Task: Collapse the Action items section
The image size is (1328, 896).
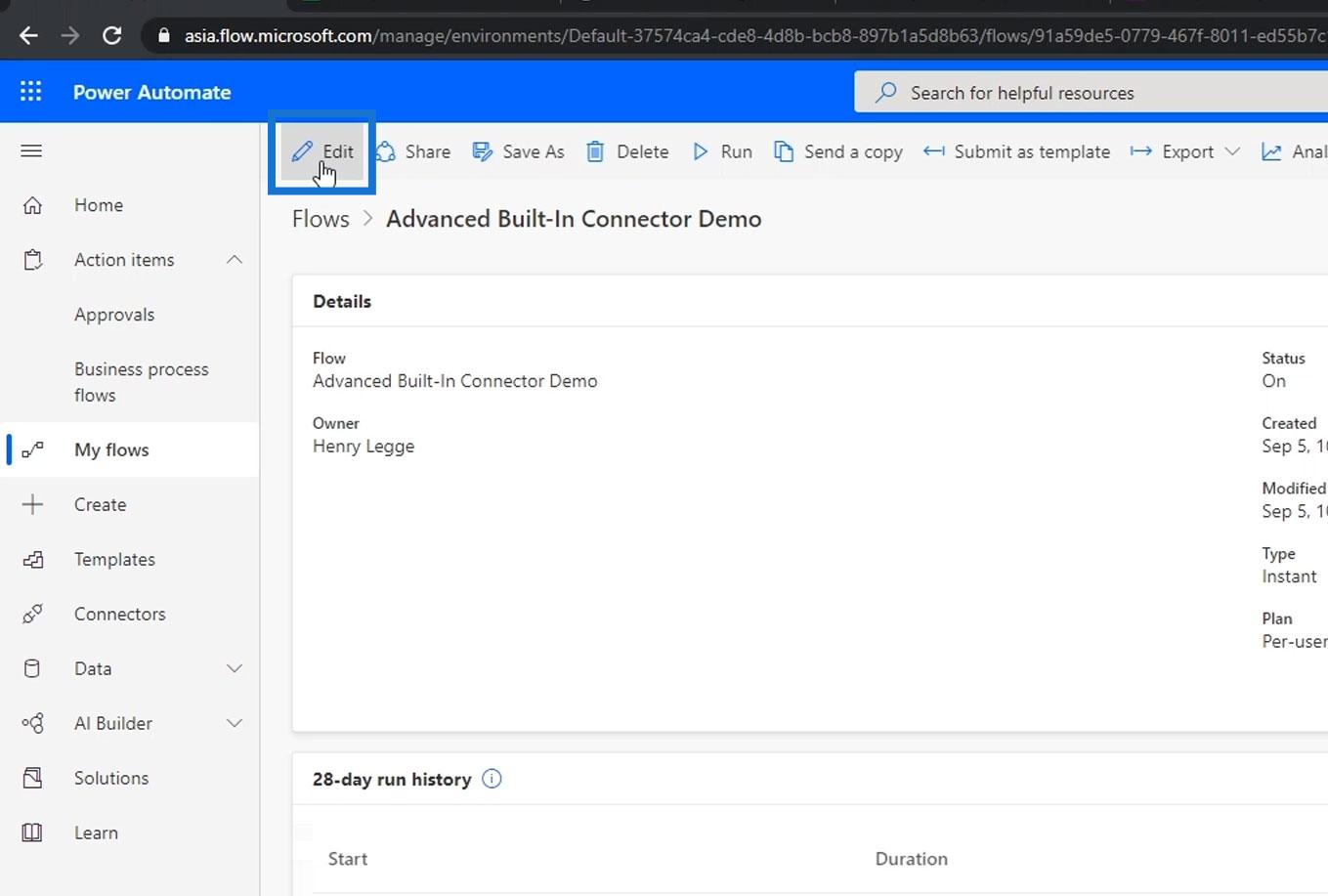Action: coord(235,260)
